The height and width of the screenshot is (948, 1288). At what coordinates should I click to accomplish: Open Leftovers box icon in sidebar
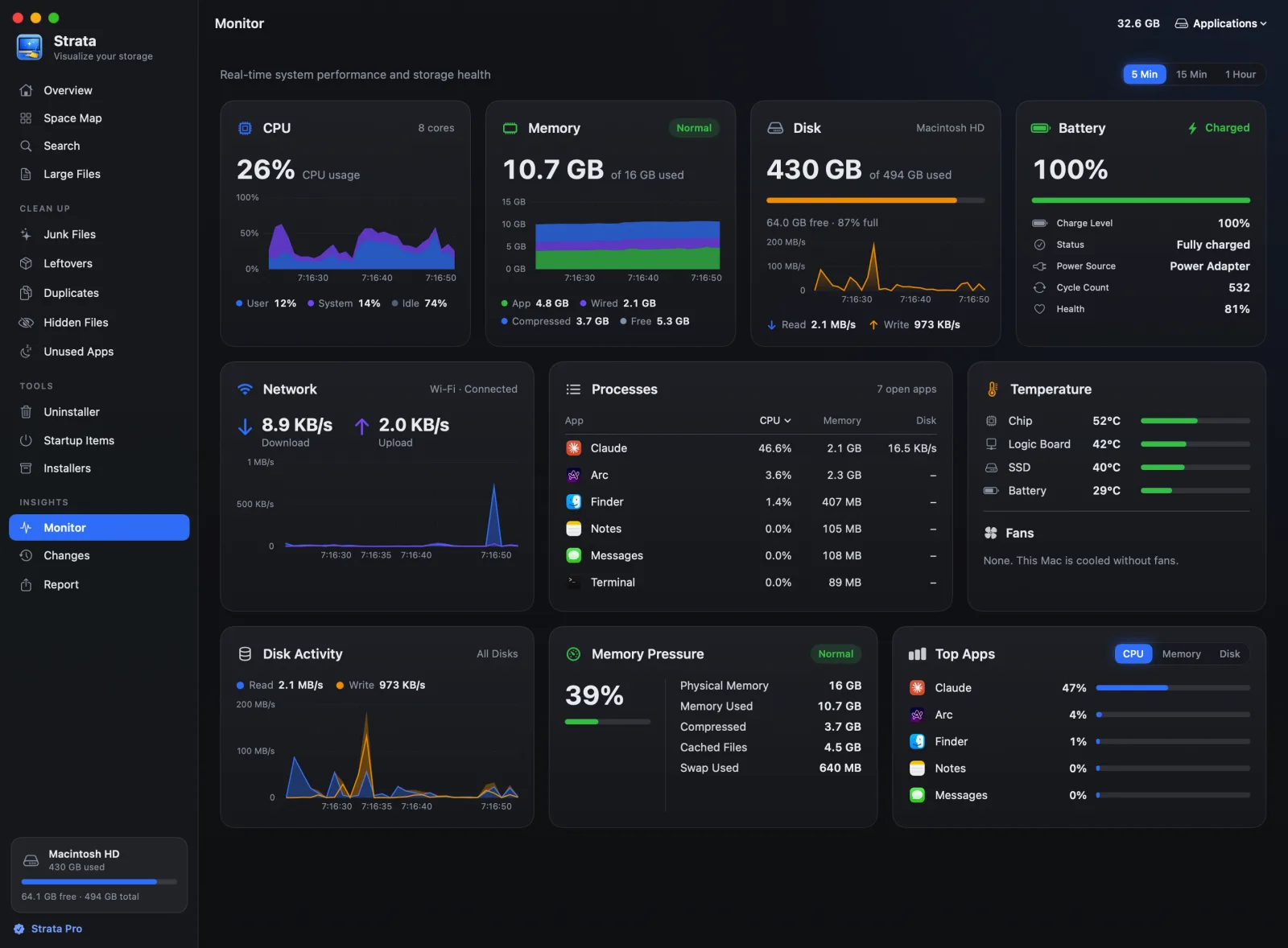click(26, 263)
